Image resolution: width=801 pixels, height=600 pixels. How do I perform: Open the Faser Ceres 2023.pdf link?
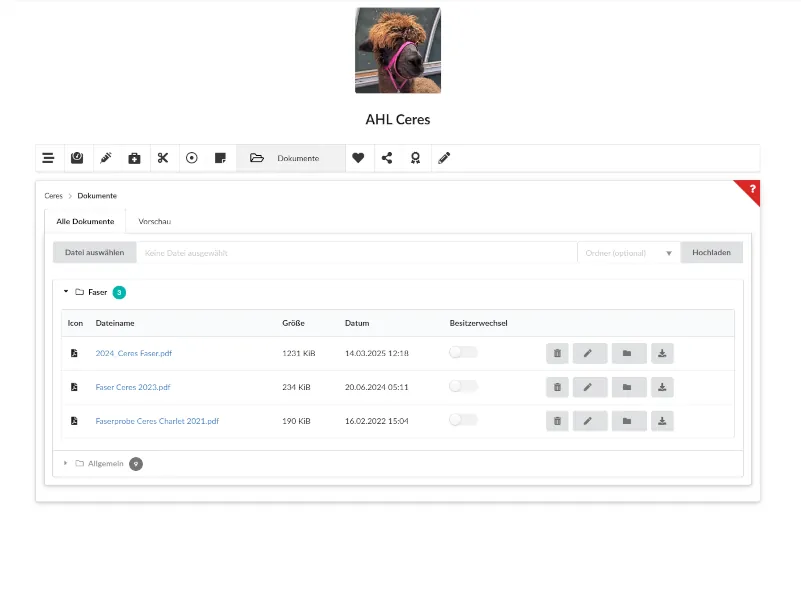[133, 387]
